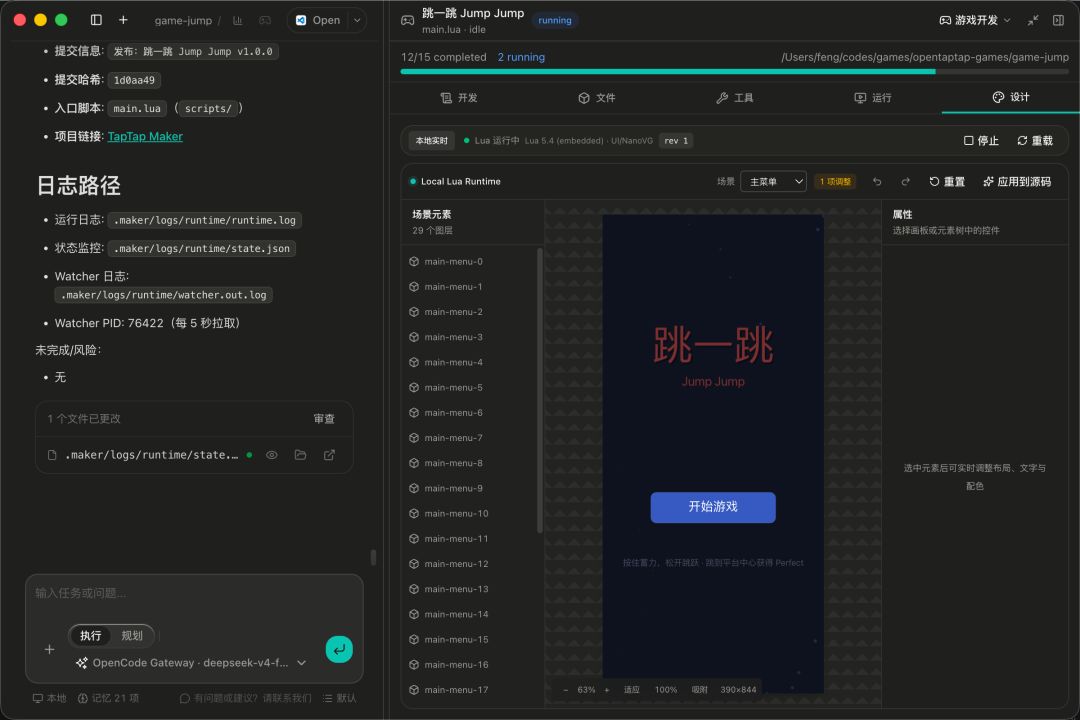
Task: Switch to the 运行 tab
Action: [x=873, y=98]
